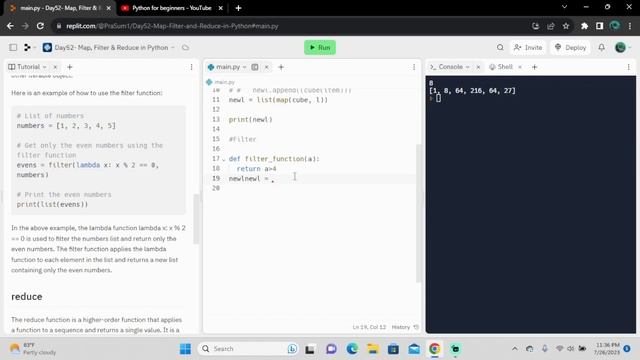
Task: Close the Shell tab
Action: click(x=520, y=67)
